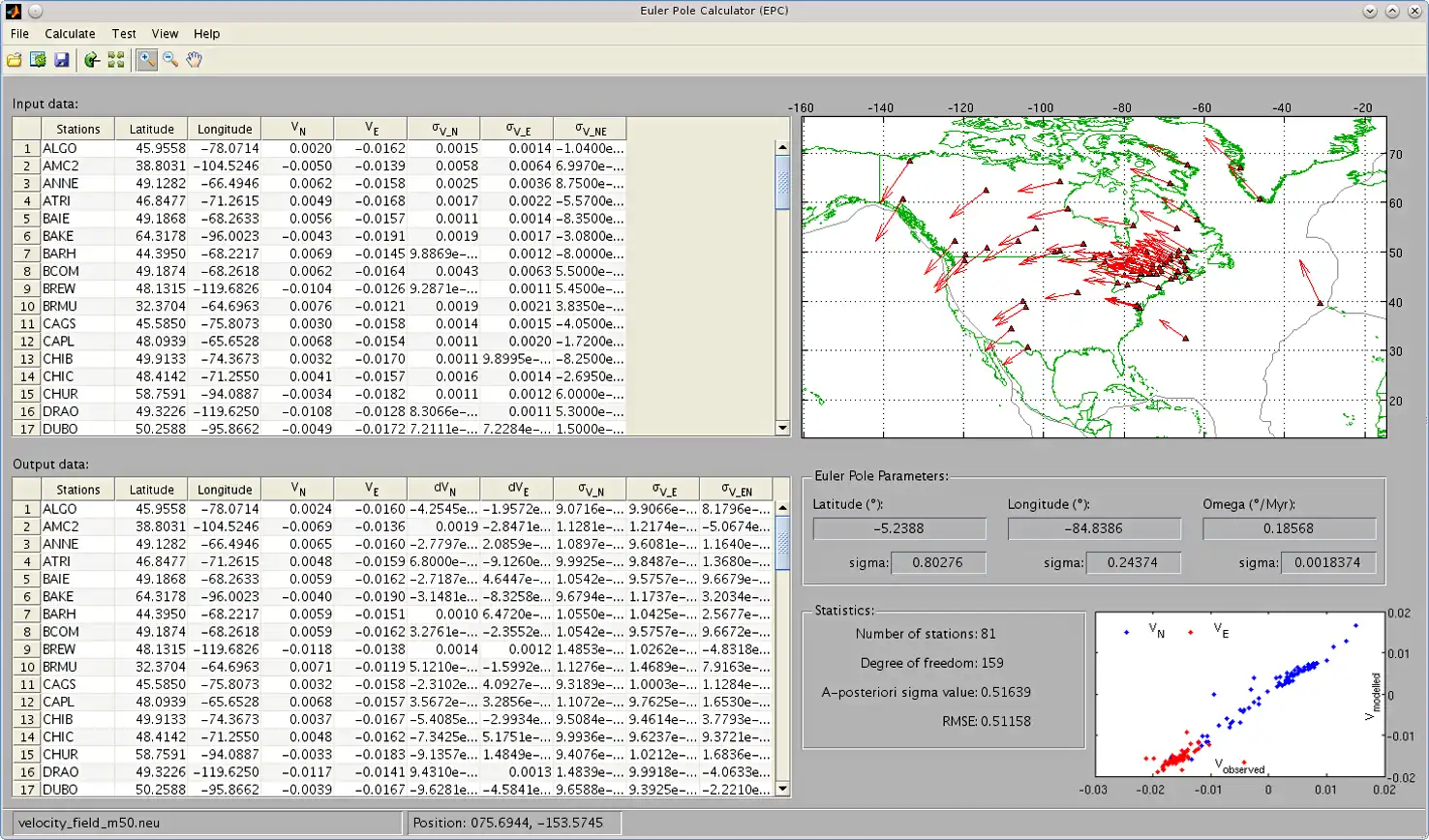
Task: Select the Omega (°/Myr) value field
Action: pos(1289,528)
